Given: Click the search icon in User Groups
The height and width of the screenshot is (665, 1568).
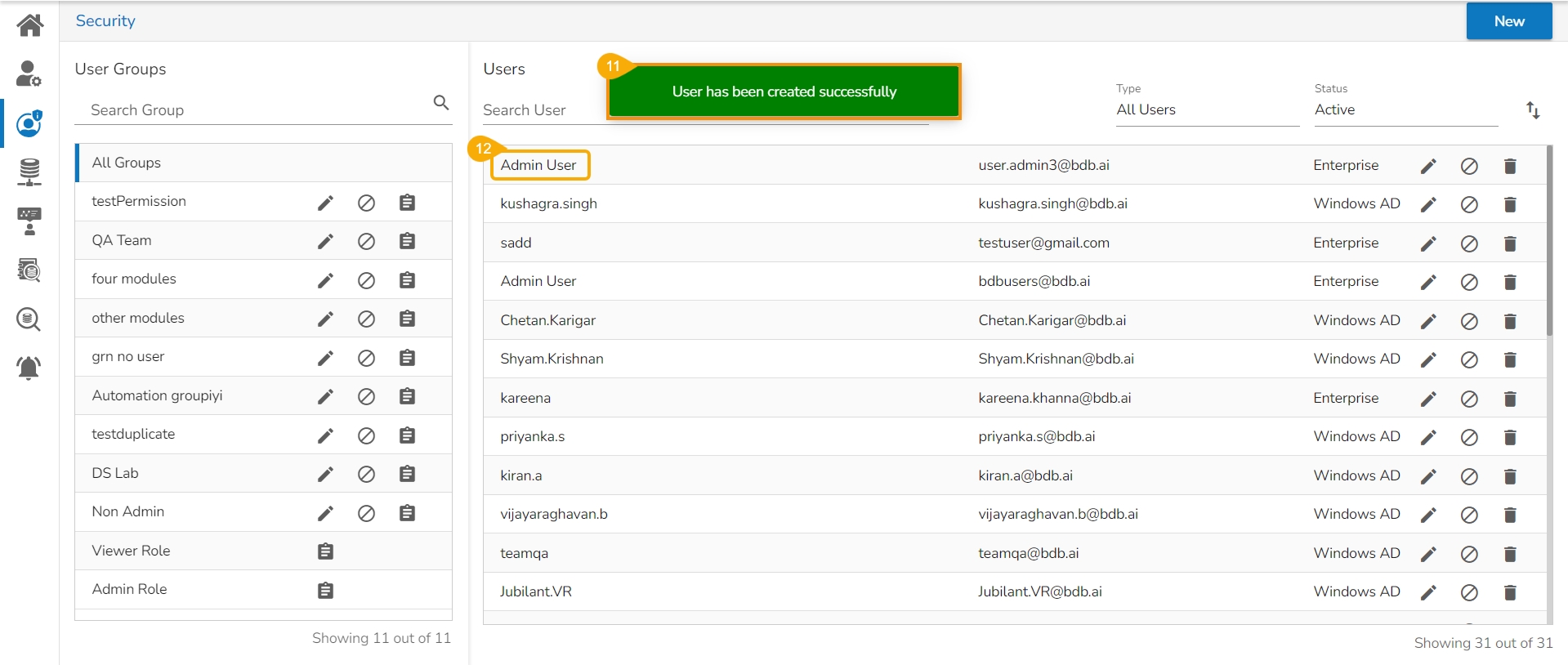Looking at the screenshot, I should (441, 103).
